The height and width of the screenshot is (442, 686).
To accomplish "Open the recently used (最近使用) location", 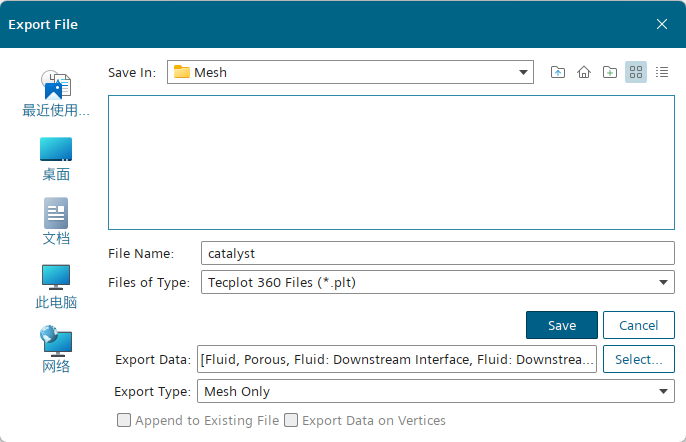I will point(56,94).
